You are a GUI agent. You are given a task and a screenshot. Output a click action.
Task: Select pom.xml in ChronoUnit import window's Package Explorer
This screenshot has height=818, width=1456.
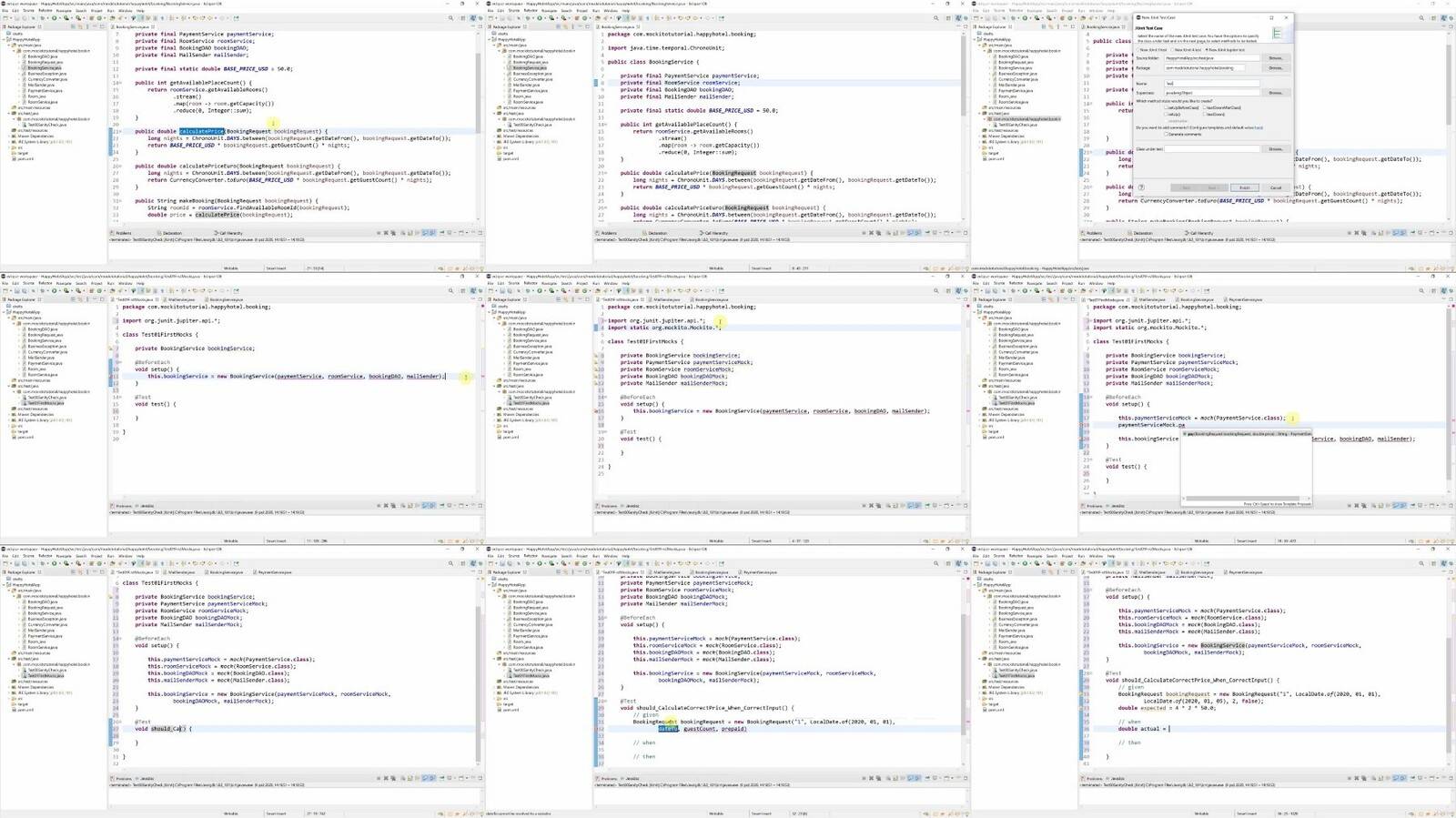[x=511, y=159]
